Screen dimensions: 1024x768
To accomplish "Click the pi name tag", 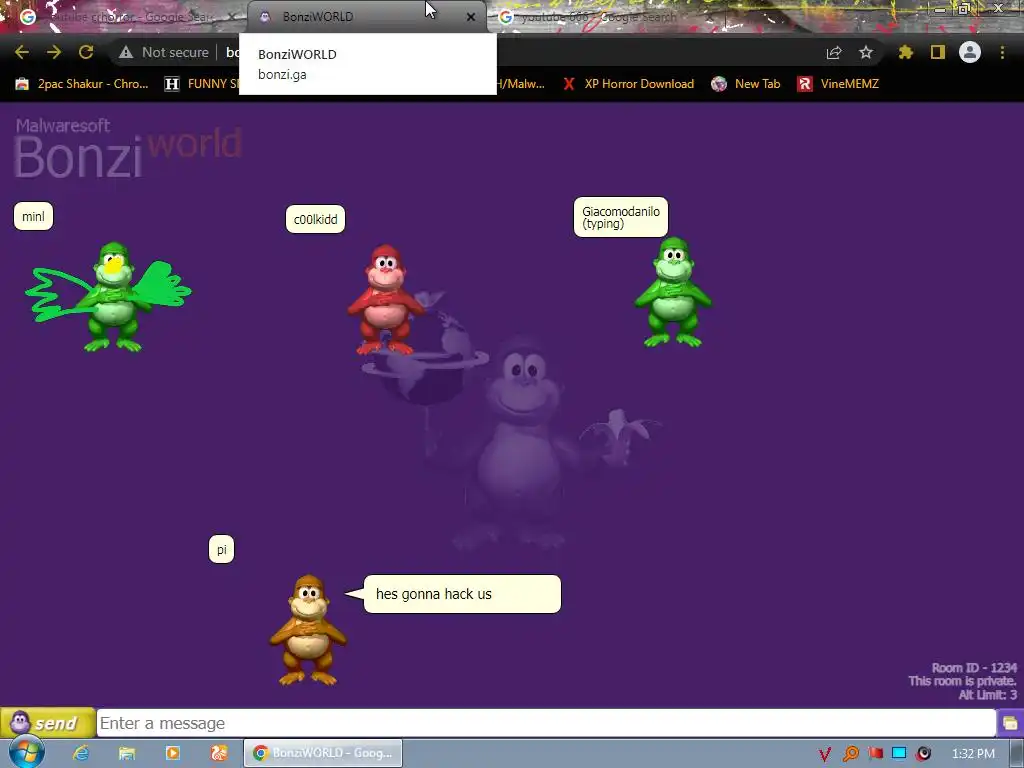I will [221, 549].
